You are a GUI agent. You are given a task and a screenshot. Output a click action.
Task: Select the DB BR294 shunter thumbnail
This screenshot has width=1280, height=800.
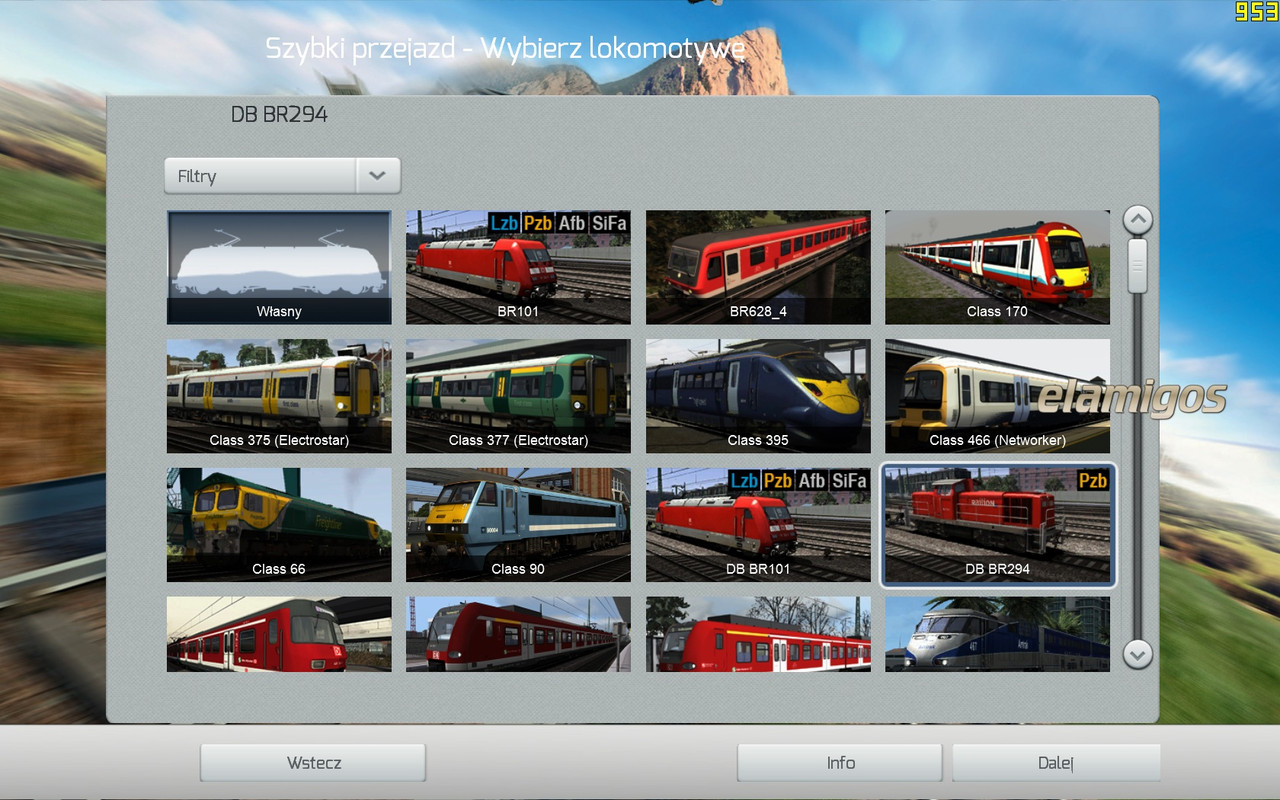[997, 525]
